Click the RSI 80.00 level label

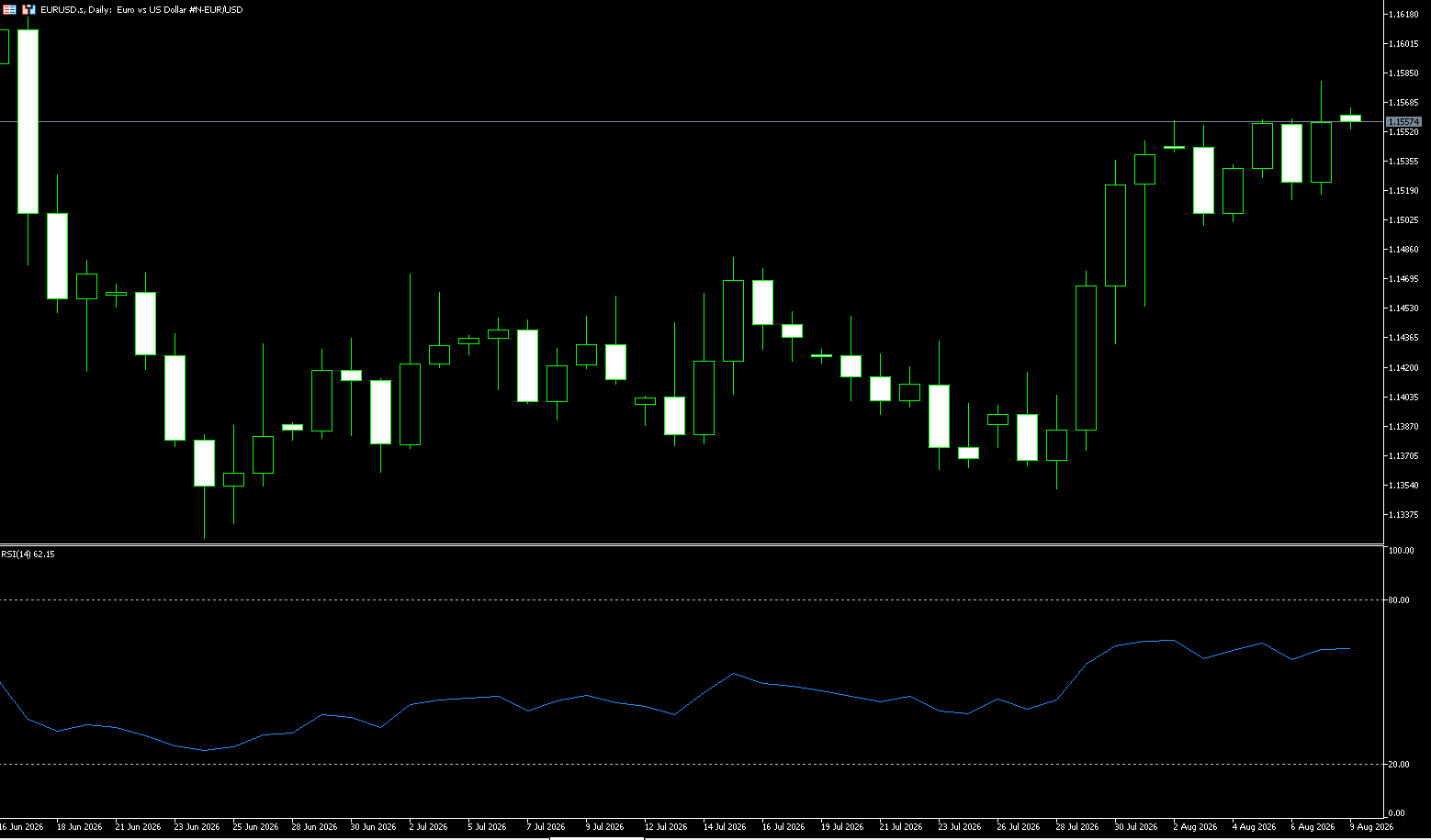click(1399, 600)
